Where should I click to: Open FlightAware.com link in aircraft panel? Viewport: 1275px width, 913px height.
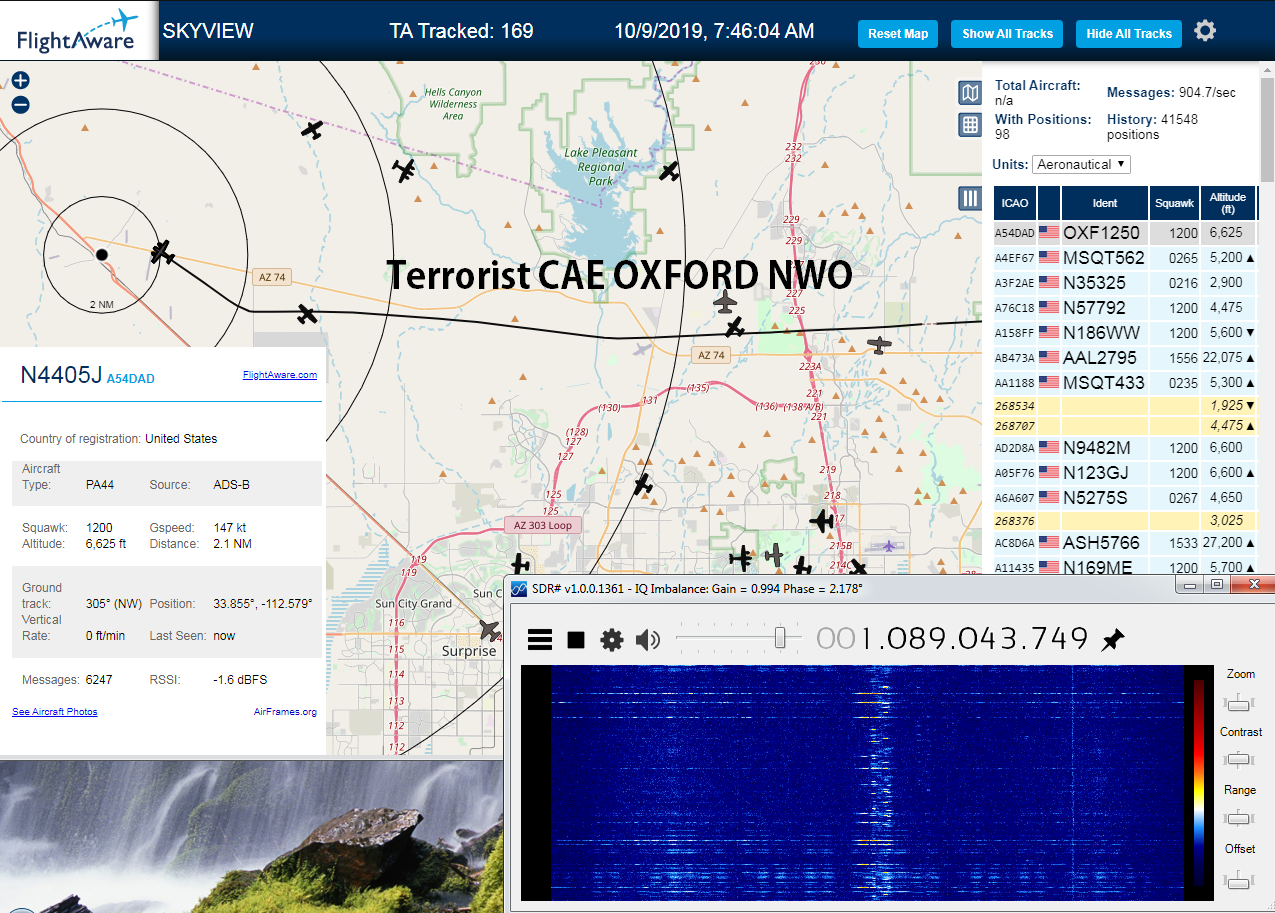click(x=279, y=375)
